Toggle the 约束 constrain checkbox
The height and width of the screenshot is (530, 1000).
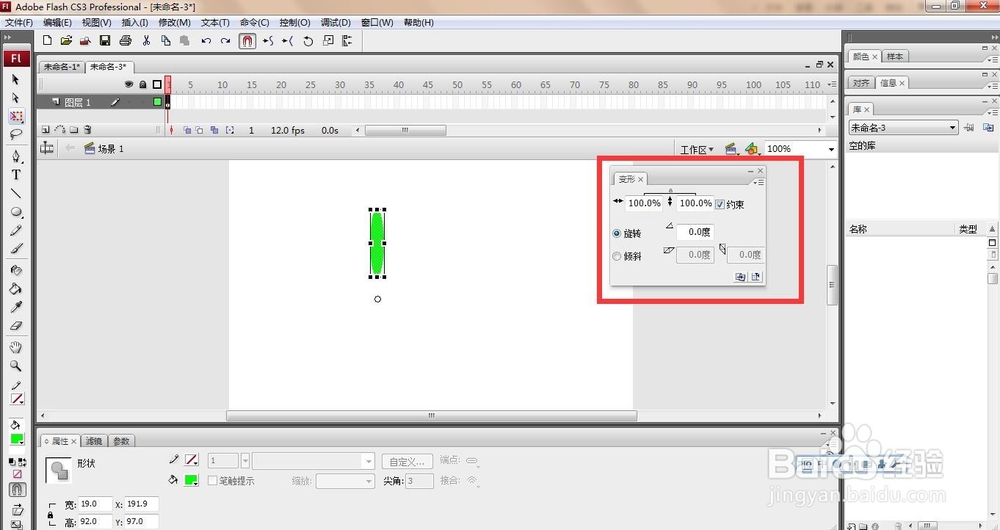point(720,204)
